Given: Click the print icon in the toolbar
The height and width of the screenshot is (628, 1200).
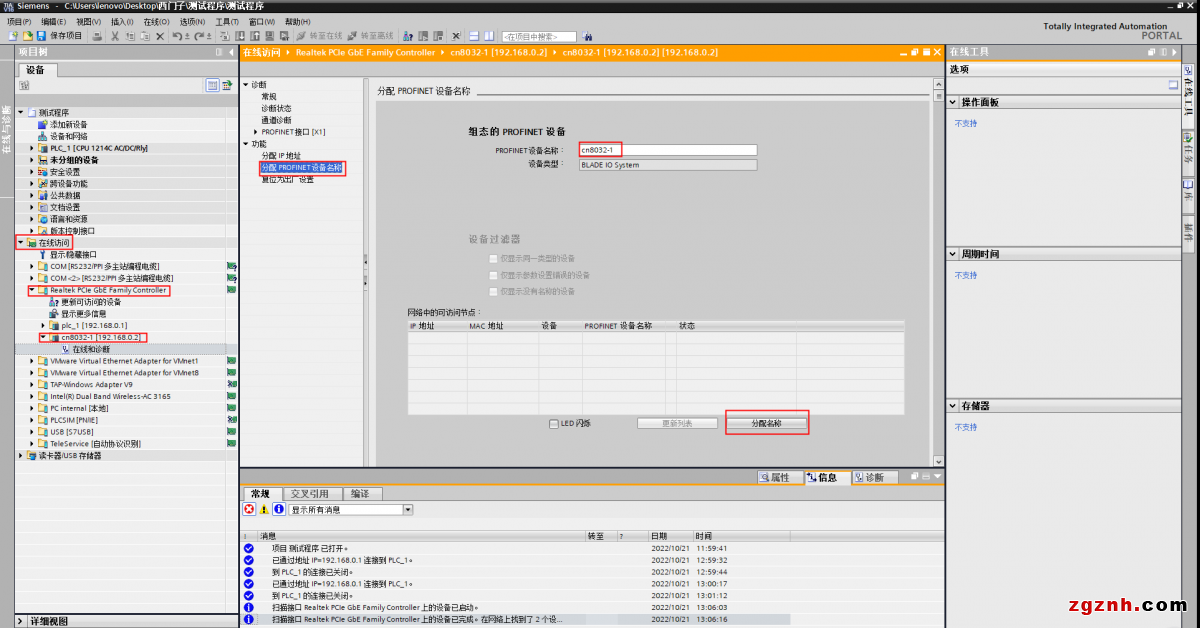Looking at the screenshot, I should (97, 36).
